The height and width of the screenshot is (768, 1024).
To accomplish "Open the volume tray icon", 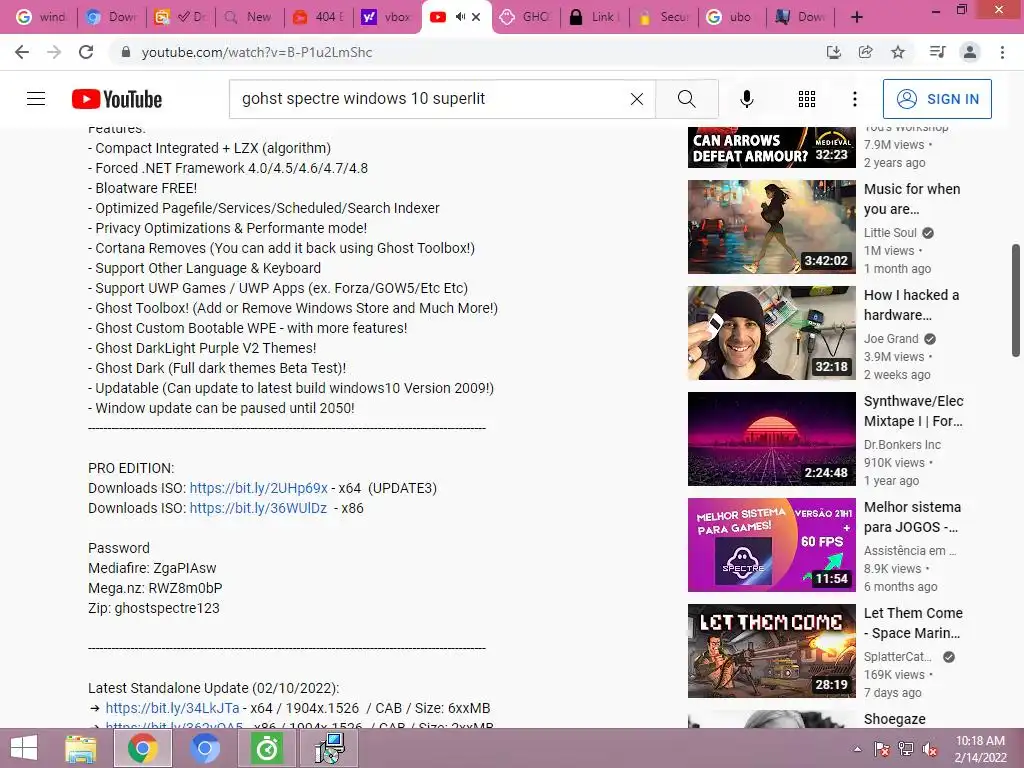I will pos(929,749).
